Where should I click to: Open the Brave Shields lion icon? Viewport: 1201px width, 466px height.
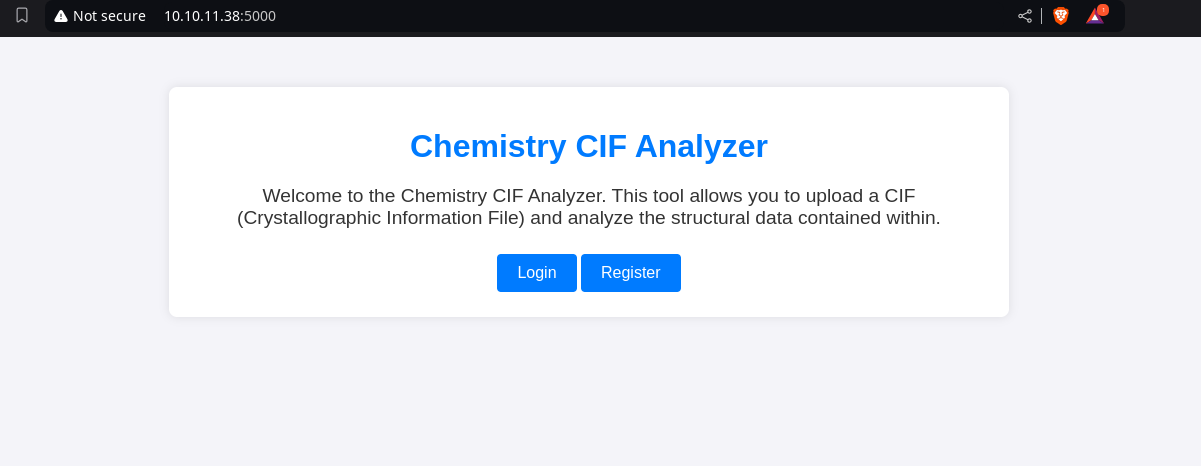(x=1061, y=16)
